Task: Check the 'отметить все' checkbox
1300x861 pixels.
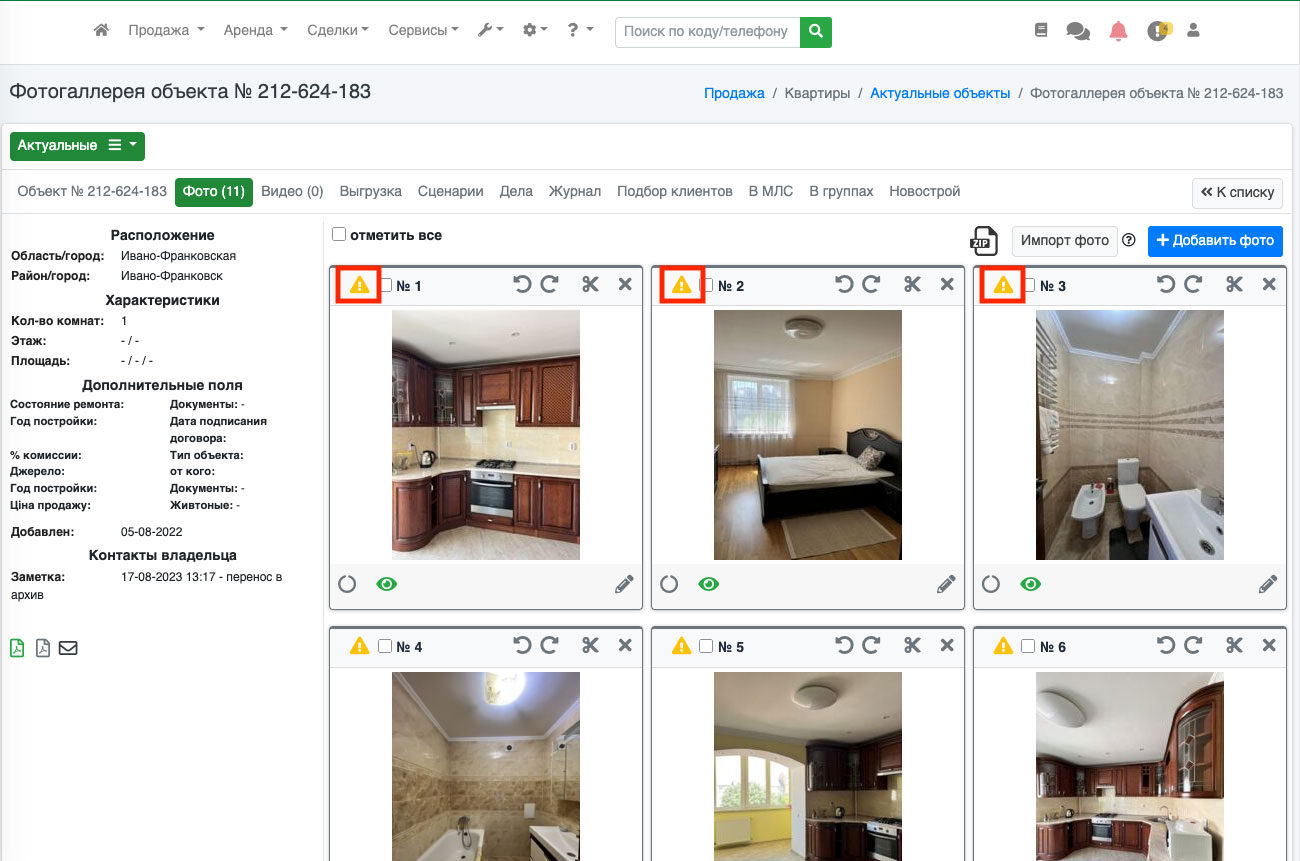Action: coord(339,235)
